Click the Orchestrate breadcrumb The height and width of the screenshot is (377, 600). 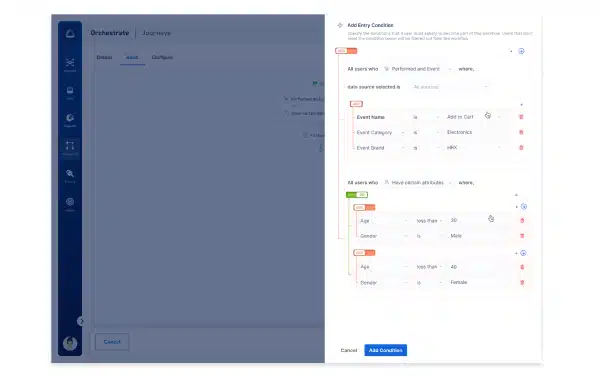[x=109, y=33]
